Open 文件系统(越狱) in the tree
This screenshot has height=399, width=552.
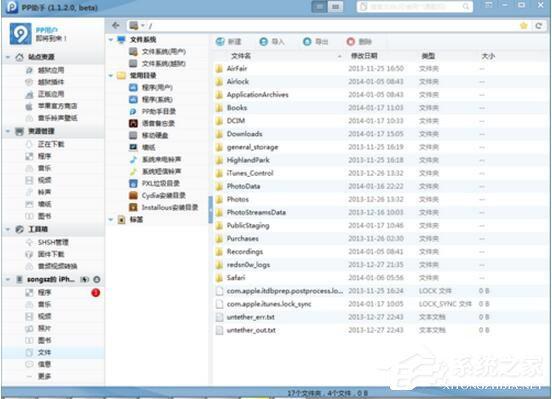[x=164, y=63]
